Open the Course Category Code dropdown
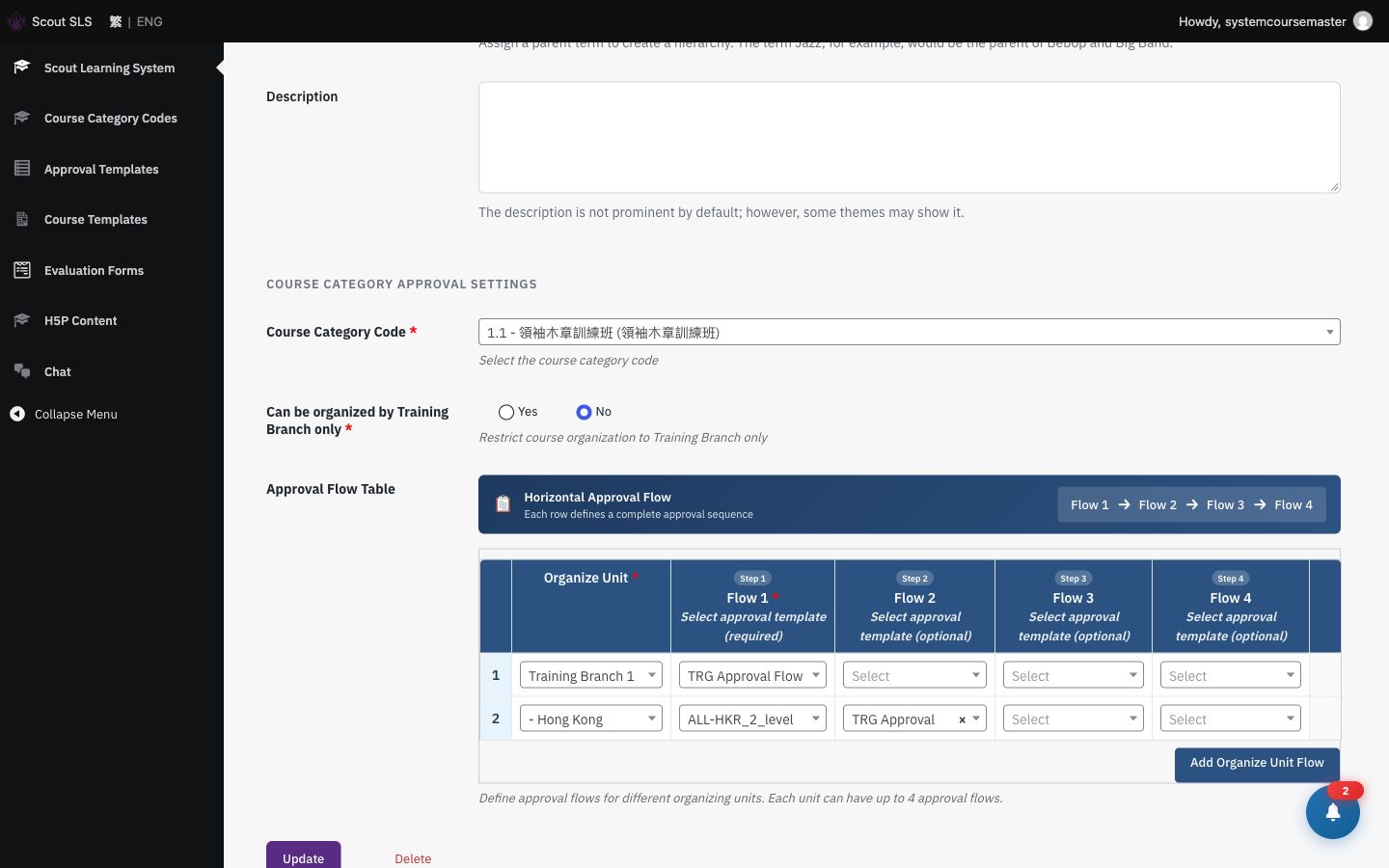The height and width of the screenshot is (868, 1389). click(910, 332)
